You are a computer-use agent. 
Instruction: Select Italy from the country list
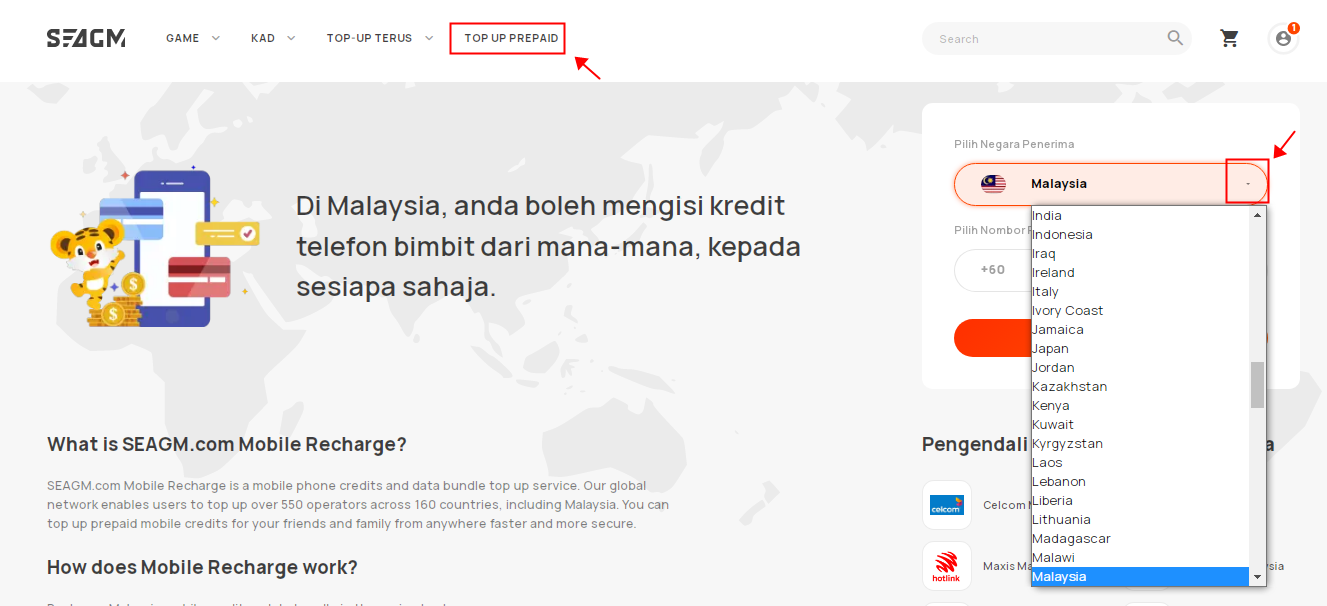(x=1140, y=292)
